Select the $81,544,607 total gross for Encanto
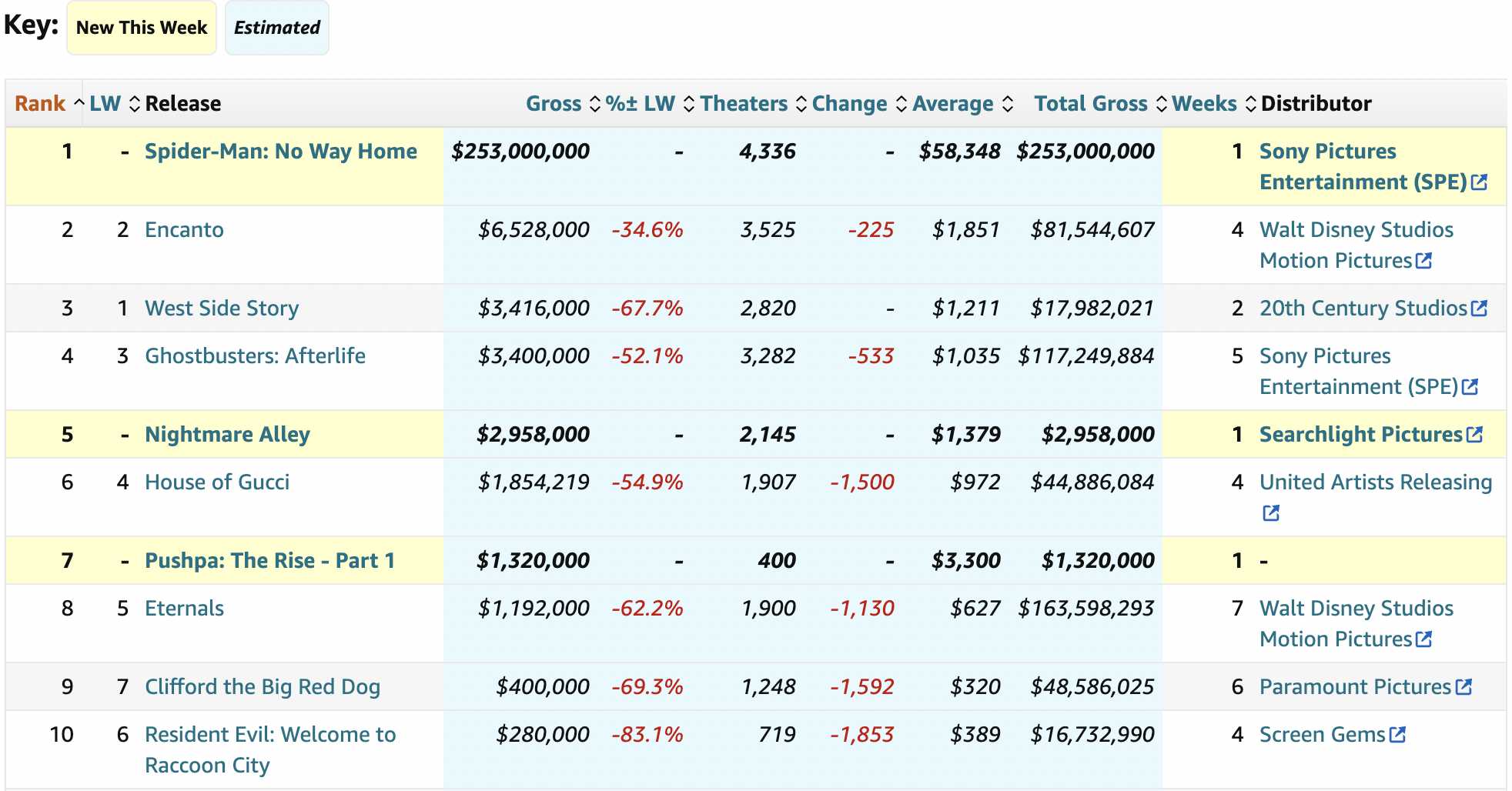The height and width of the screenshot is (791, 1512). pyautogui.click(x=1093, y=230)
